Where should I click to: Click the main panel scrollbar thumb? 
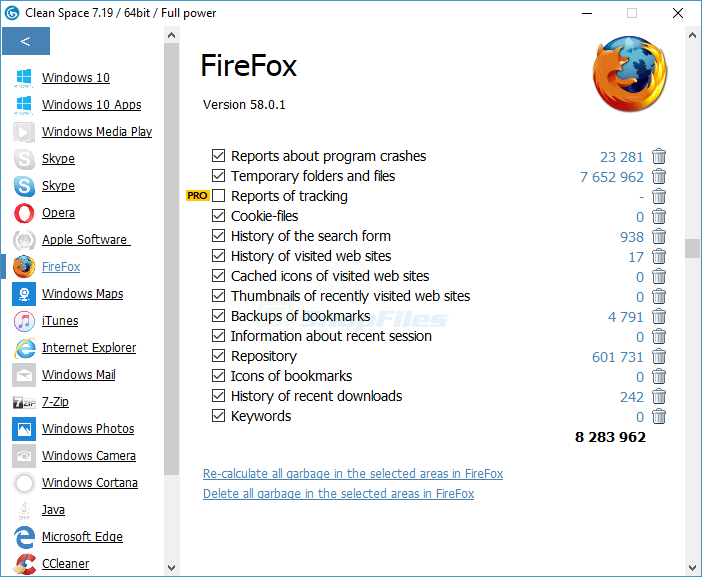tap(692, 248)
